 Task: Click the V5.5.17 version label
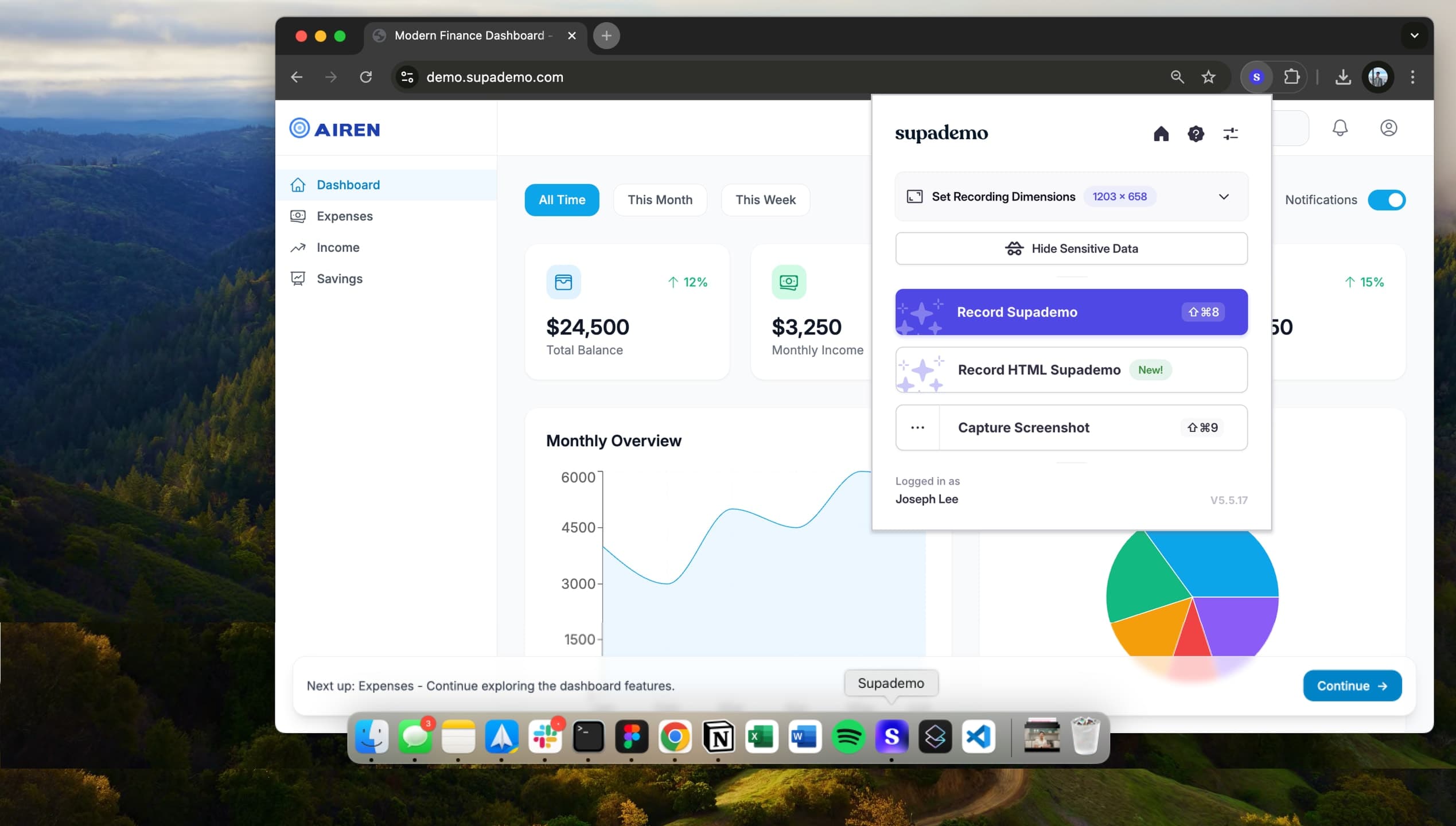coord(1229,500)
